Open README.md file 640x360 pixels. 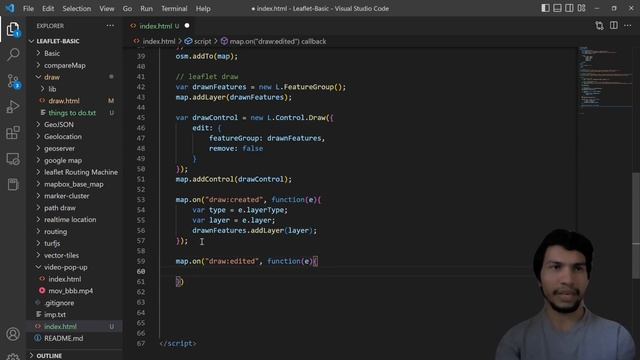pyautogui.click(x=64, y=338)
